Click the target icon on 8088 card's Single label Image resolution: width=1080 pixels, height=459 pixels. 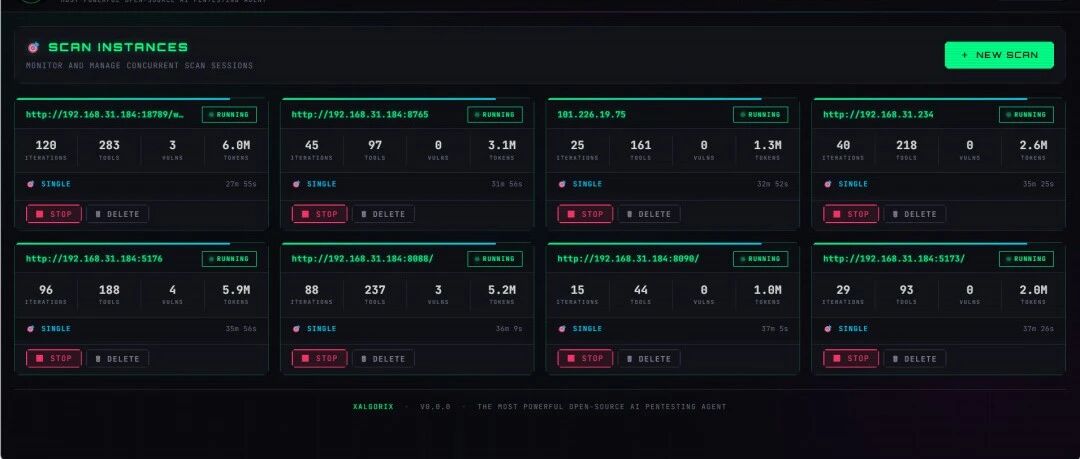click(x=296, y=329)
